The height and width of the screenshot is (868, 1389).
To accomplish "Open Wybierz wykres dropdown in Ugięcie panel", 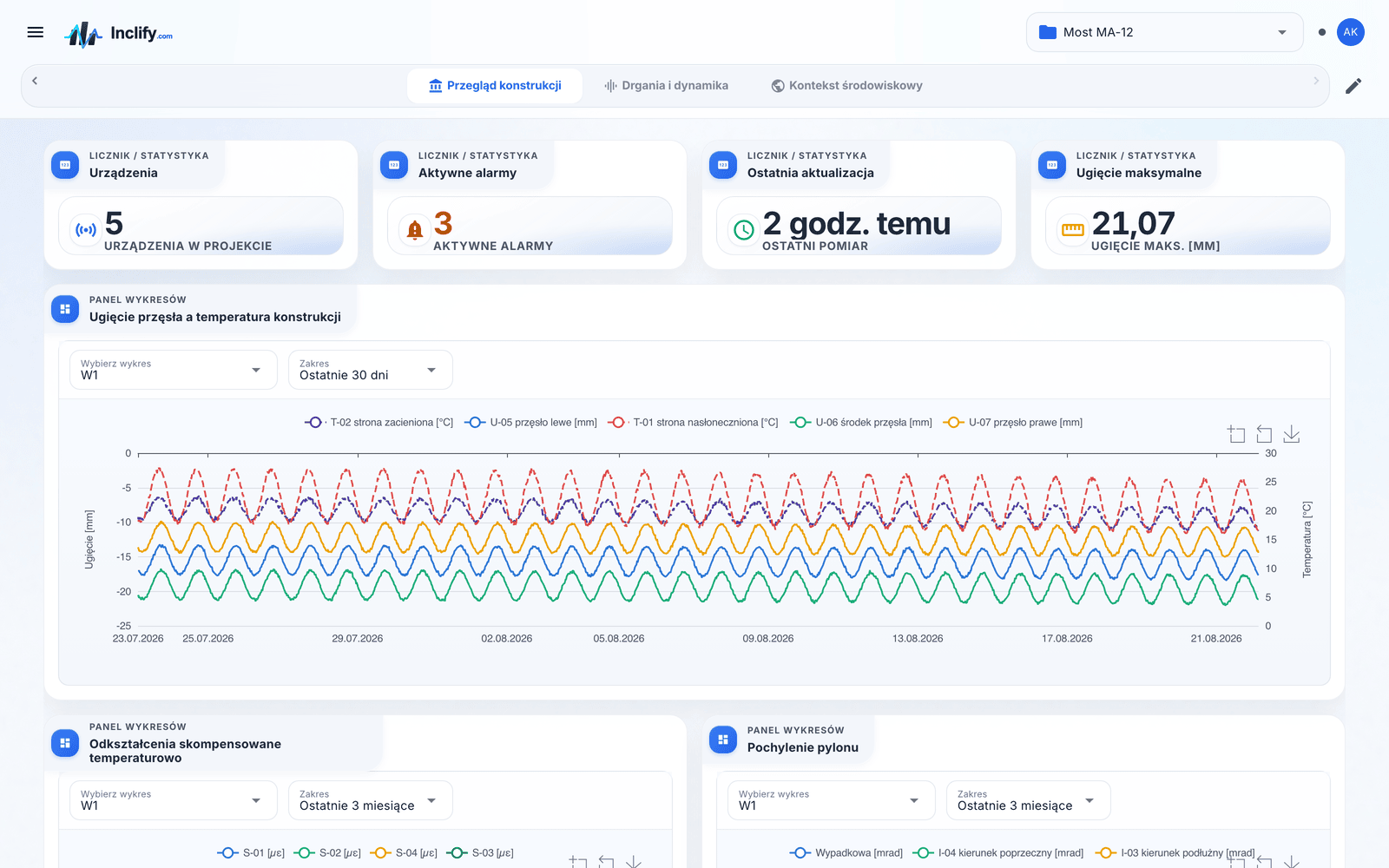I will coord(174,370).
